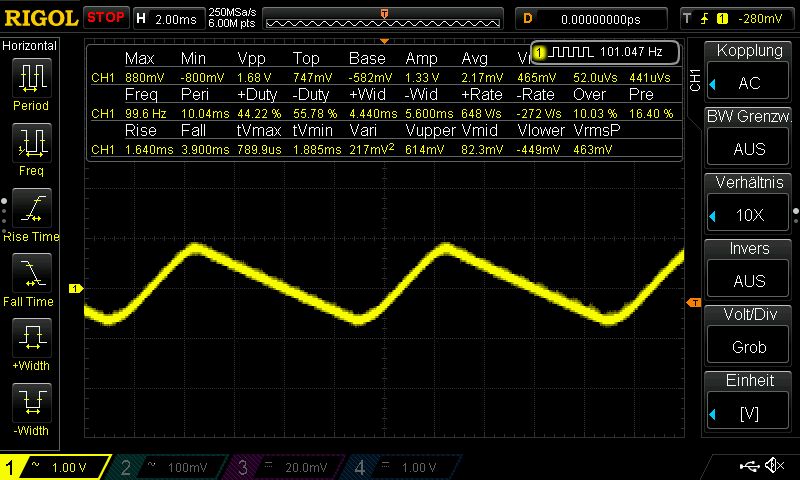
Task: Click the vertical CH1 menu label
Action: click(694, 80)
